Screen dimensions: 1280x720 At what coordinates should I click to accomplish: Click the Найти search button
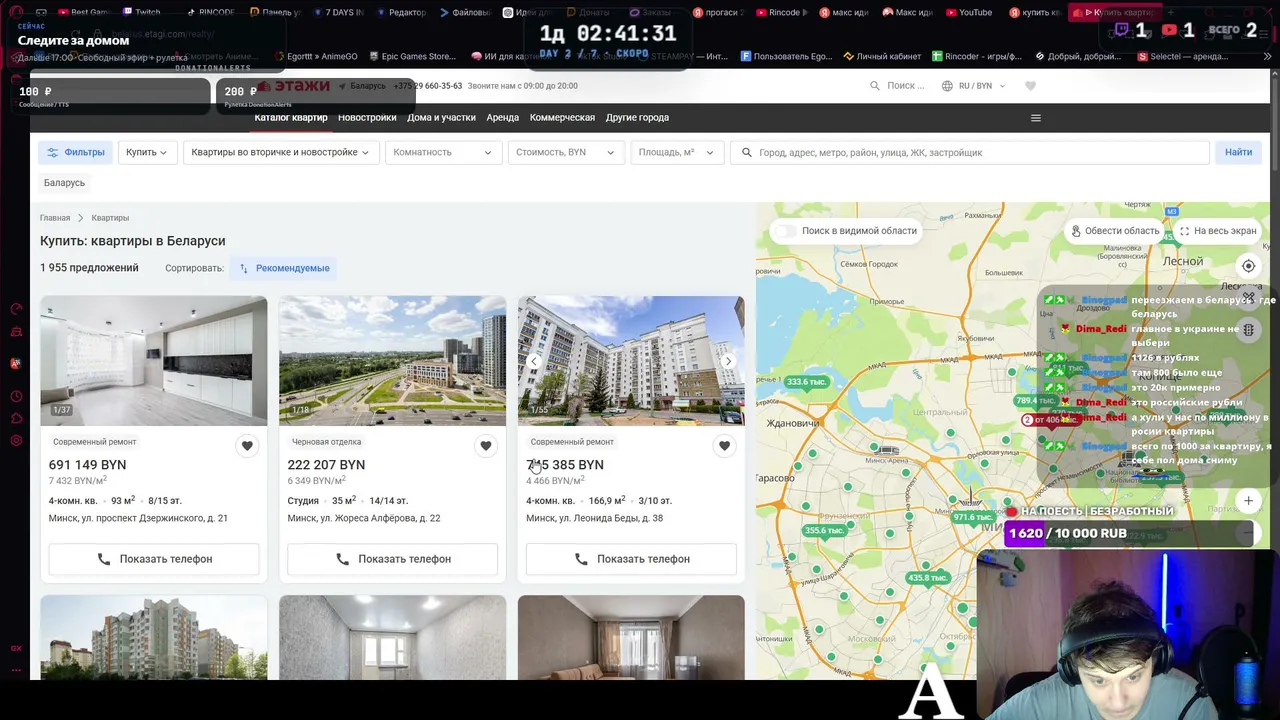[x=1238, y=152]
